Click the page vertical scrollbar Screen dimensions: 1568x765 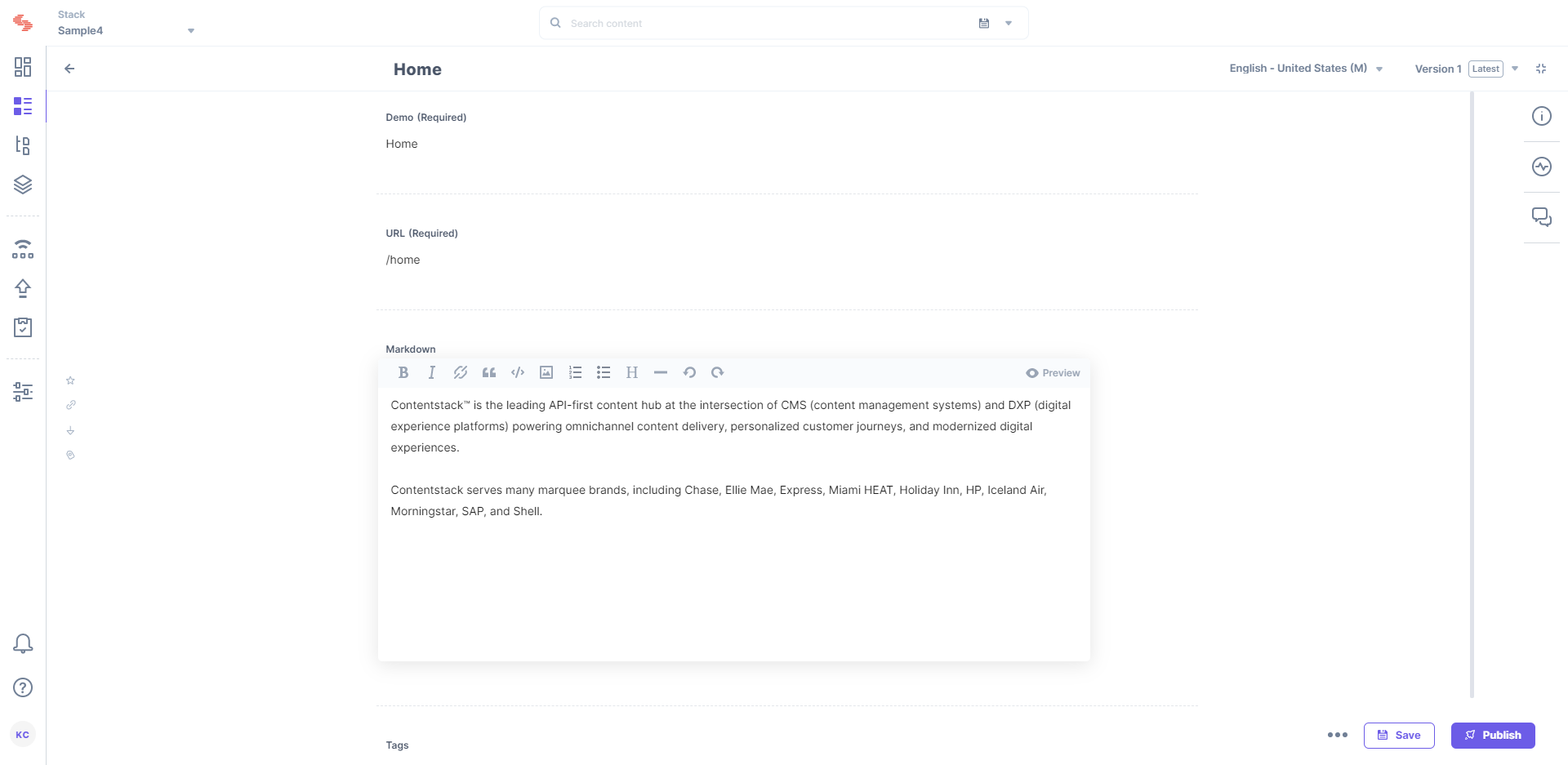[1472, 394]
